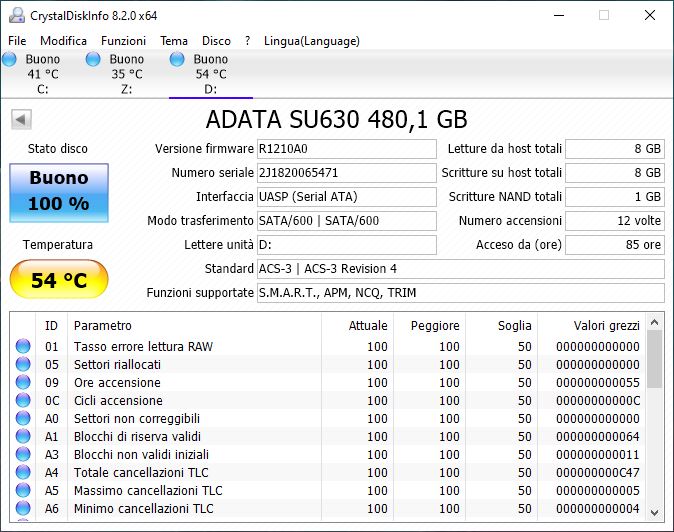674x532 pixels.
Task: Click the Soglia column header
Action: click(501, 326)
